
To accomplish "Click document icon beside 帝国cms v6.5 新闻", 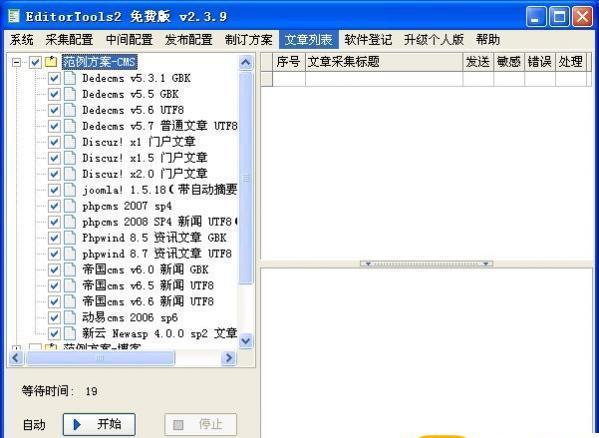I will pos(70,286).
